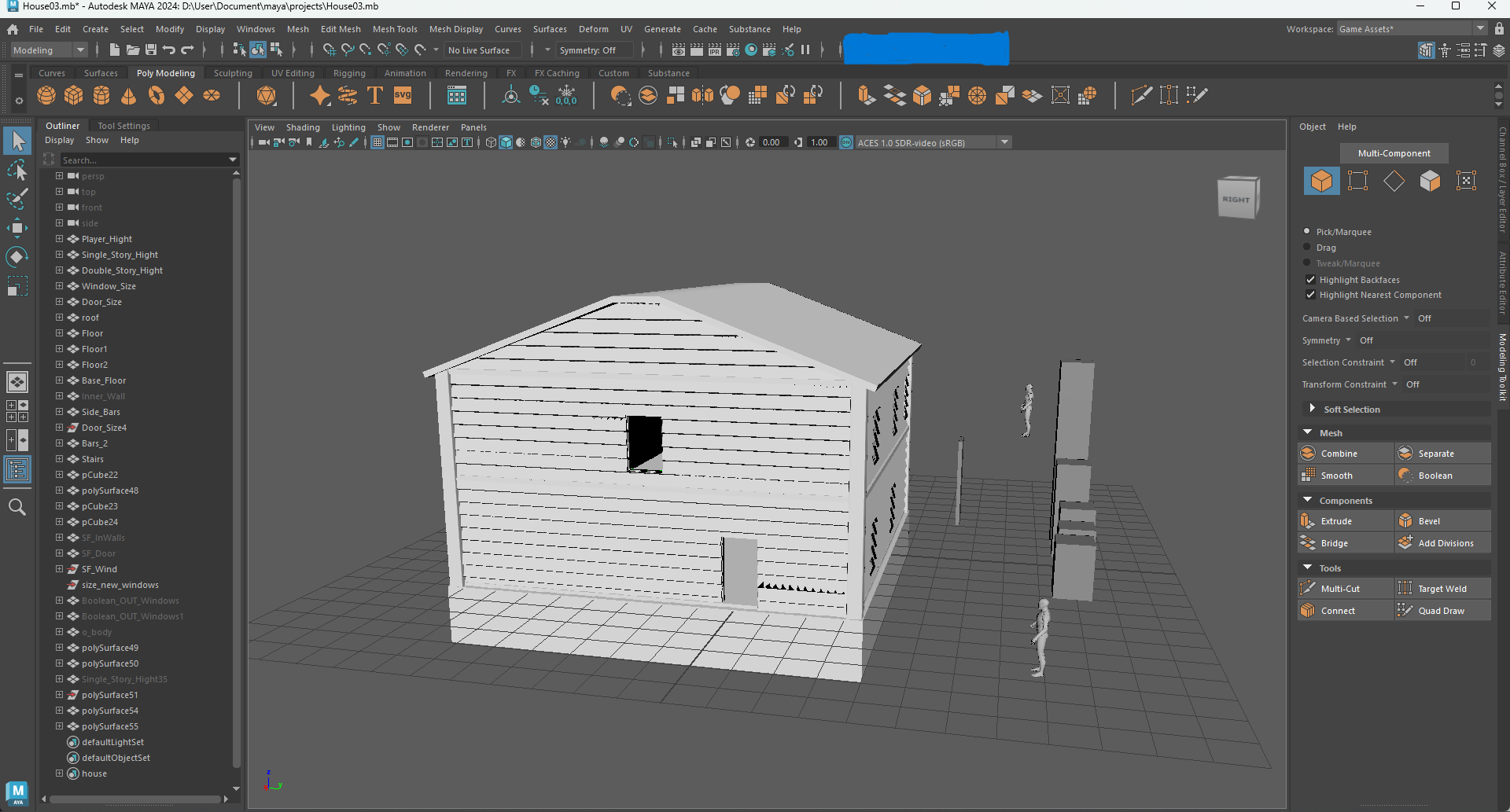
Task: Save the scene with toolbar save icon
Action: pyautogui.click(x=151, y=50)
